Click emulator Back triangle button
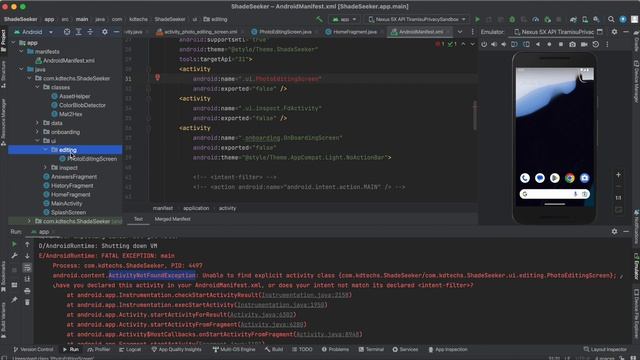The image size is (640, 360). pyautogui.click(x=538, y=44)
